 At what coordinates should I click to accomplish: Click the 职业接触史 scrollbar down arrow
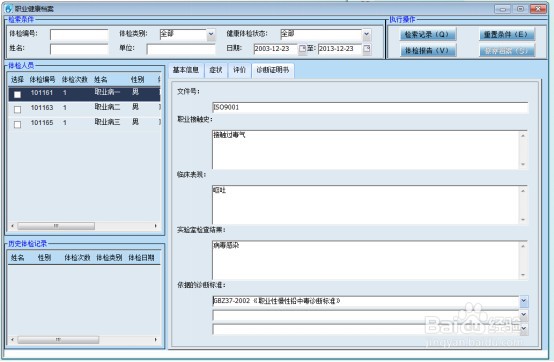[x=523, y=164]
